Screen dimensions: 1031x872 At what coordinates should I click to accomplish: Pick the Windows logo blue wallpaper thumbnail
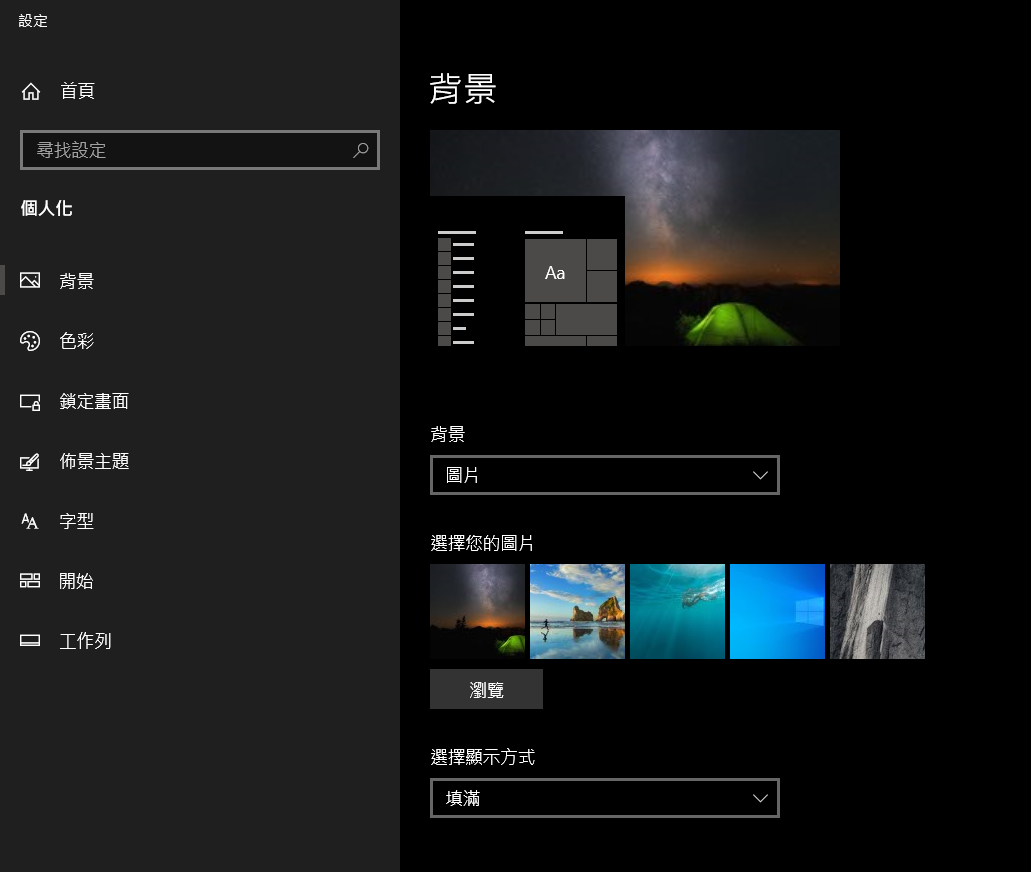pos(777,612)
